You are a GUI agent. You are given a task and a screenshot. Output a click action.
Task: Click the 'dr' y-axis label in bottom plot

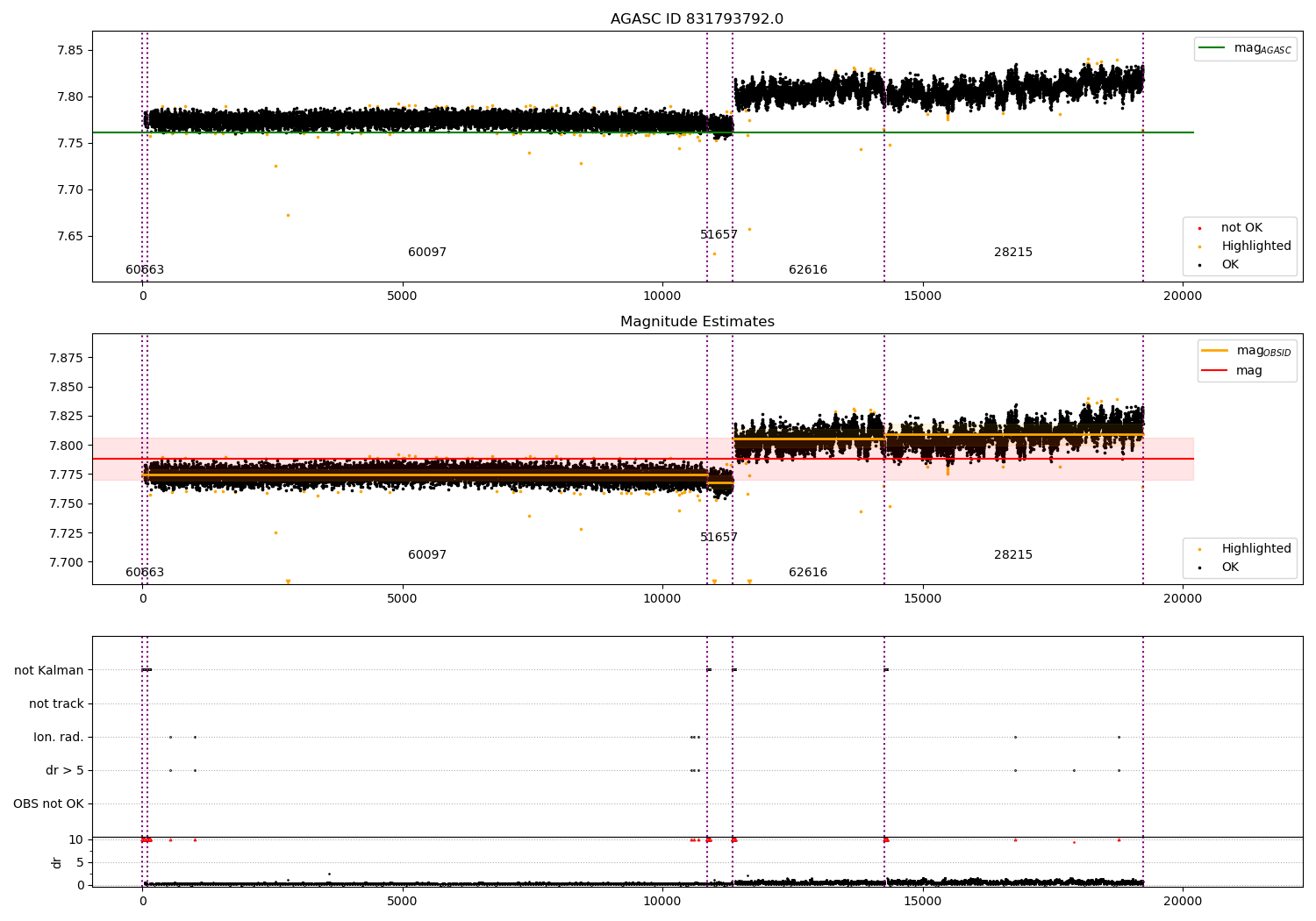pos(57,862)
